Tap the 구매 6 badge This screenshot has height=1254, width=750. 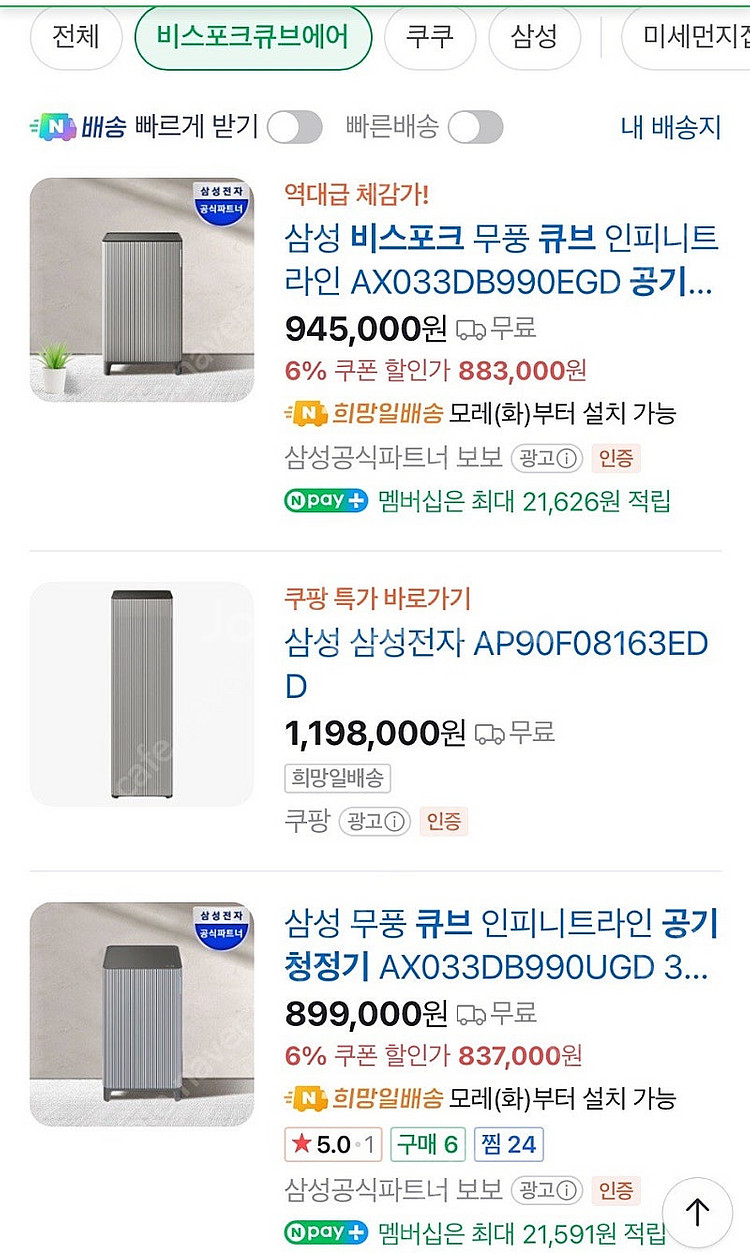(x=426, y=1144)
